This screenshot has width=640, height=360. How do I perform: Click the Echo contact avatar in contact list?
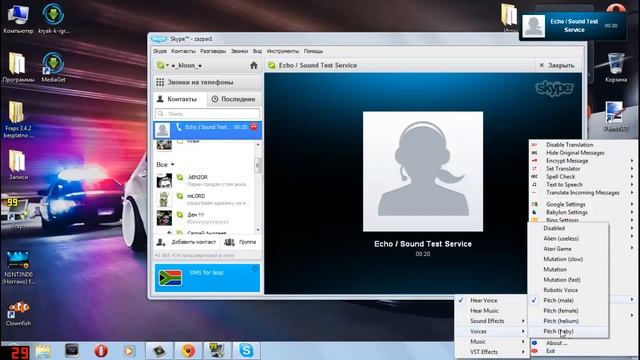tap(163, 130)
